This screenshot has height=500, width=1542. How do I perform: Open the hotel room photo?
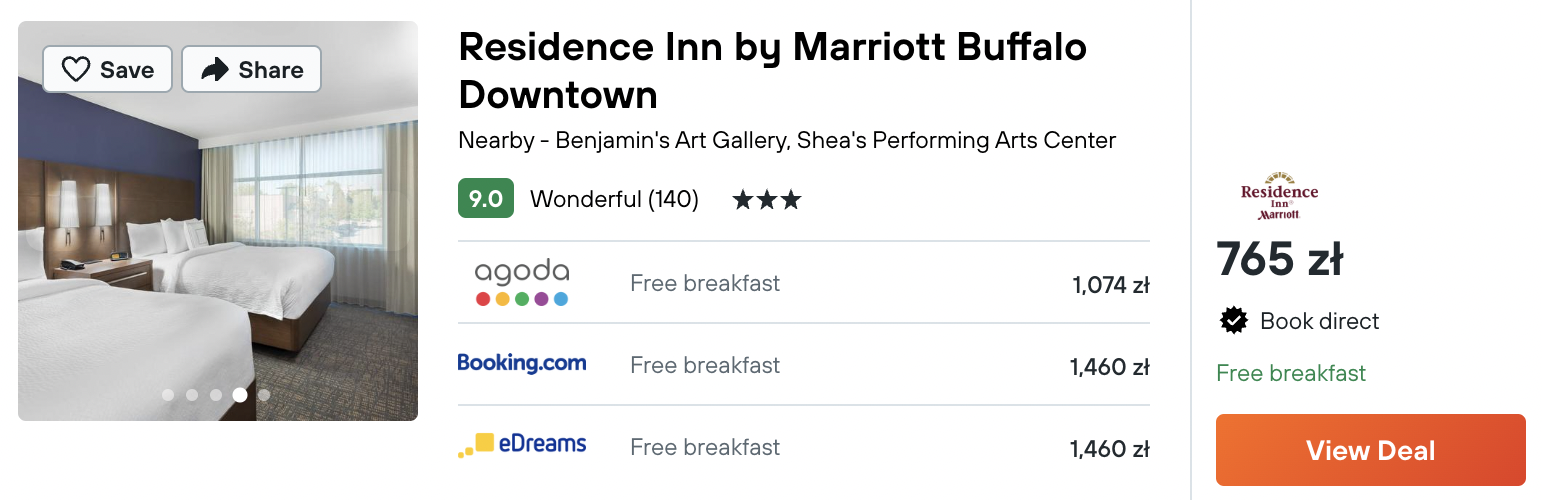(x=218, y=221)
